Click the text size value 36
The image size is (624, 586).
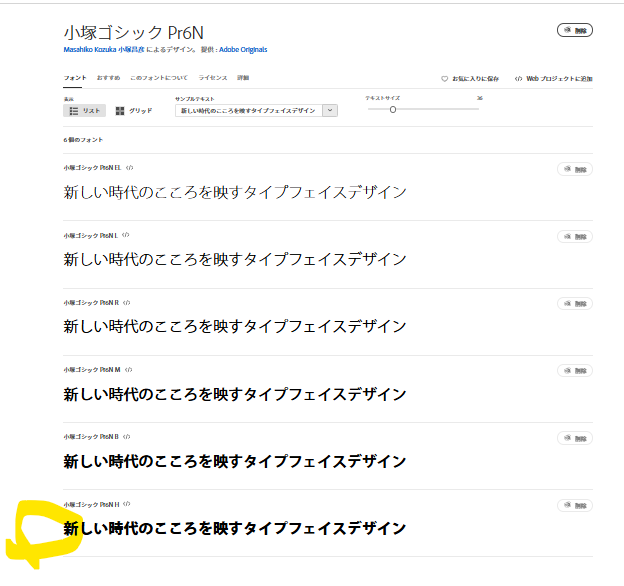480,98
